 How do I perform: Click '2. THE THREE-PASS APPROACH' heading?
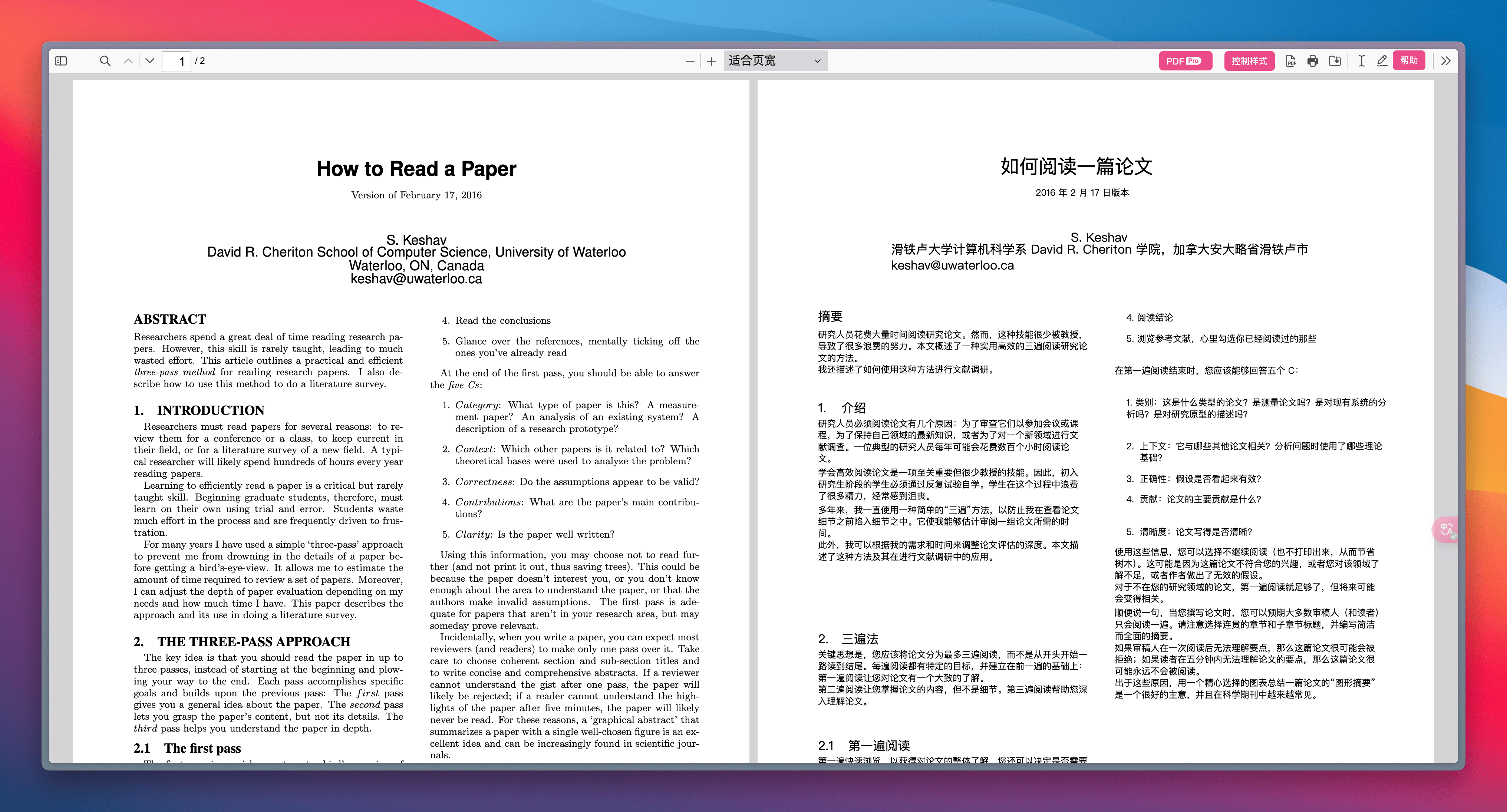(242, 642)
